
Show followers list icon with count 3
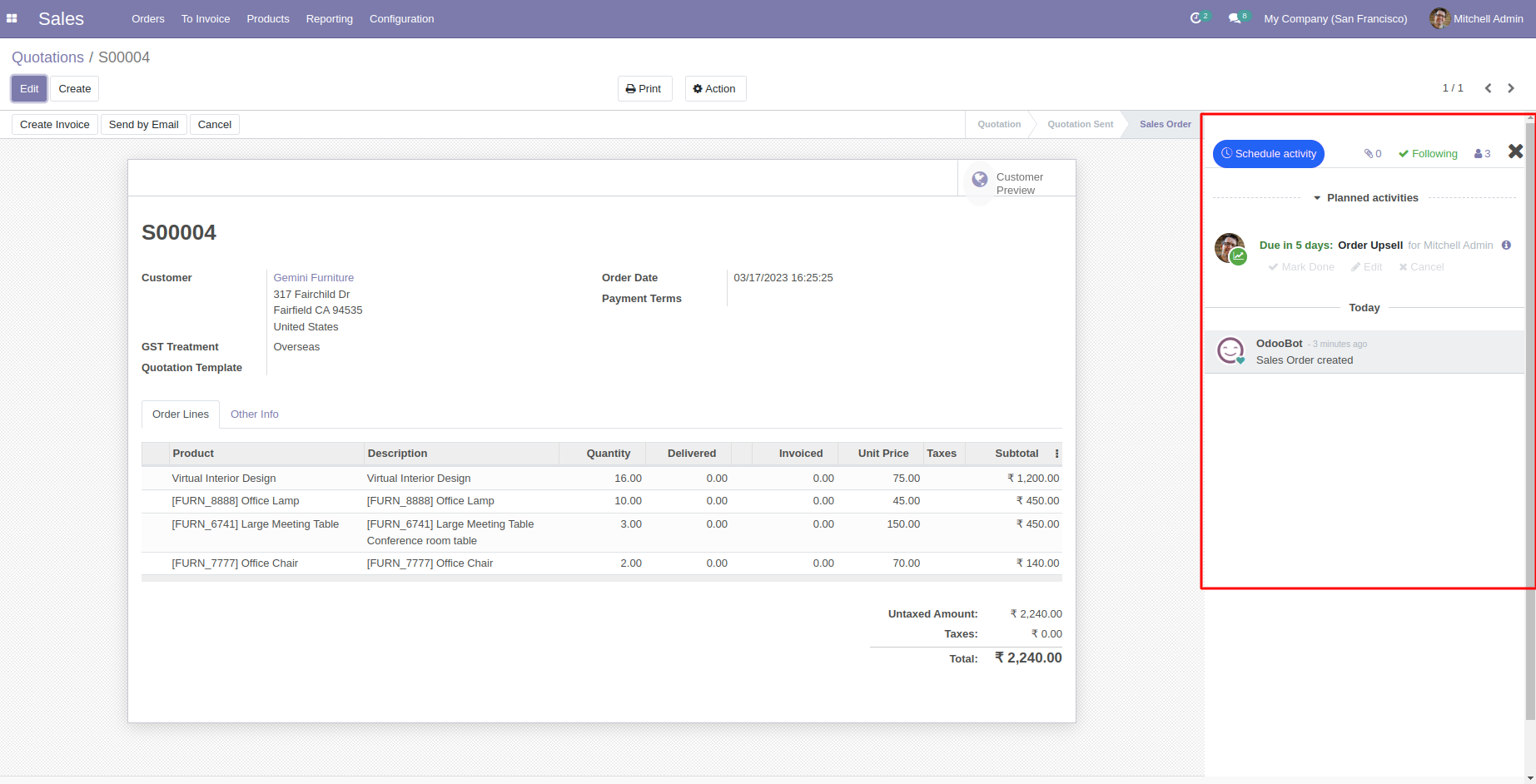pos(1482,154)
